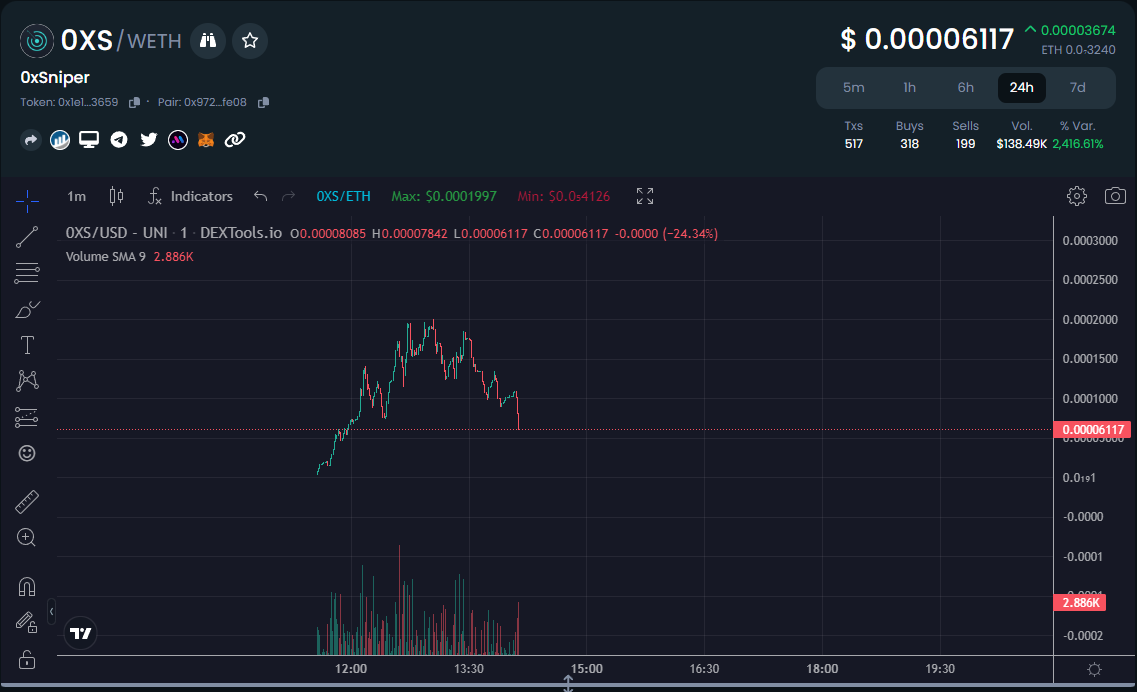Screen dimensions: 1137x692
Task: Use the Measure ruler tool
Action: 27,501
